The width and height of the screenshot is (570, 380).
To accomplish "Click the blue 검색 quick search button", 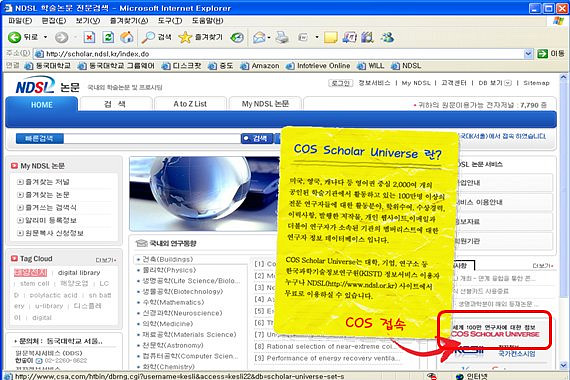I will pos(257,138).
